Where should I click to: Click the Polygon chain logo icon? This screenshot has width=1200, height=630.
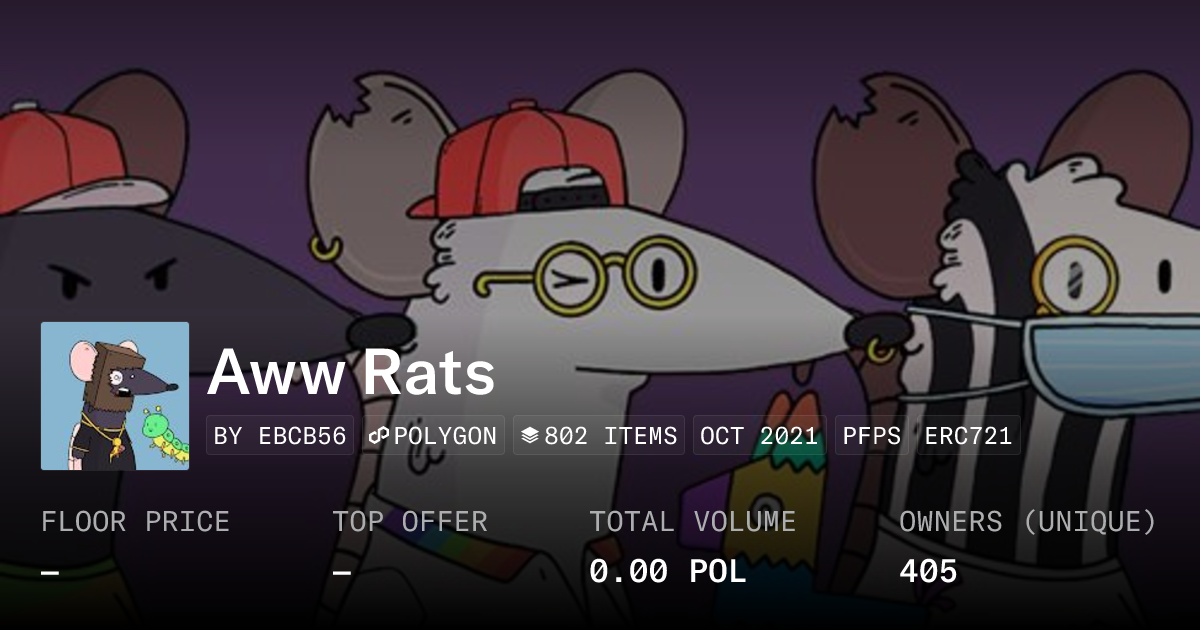click(379, 436)
